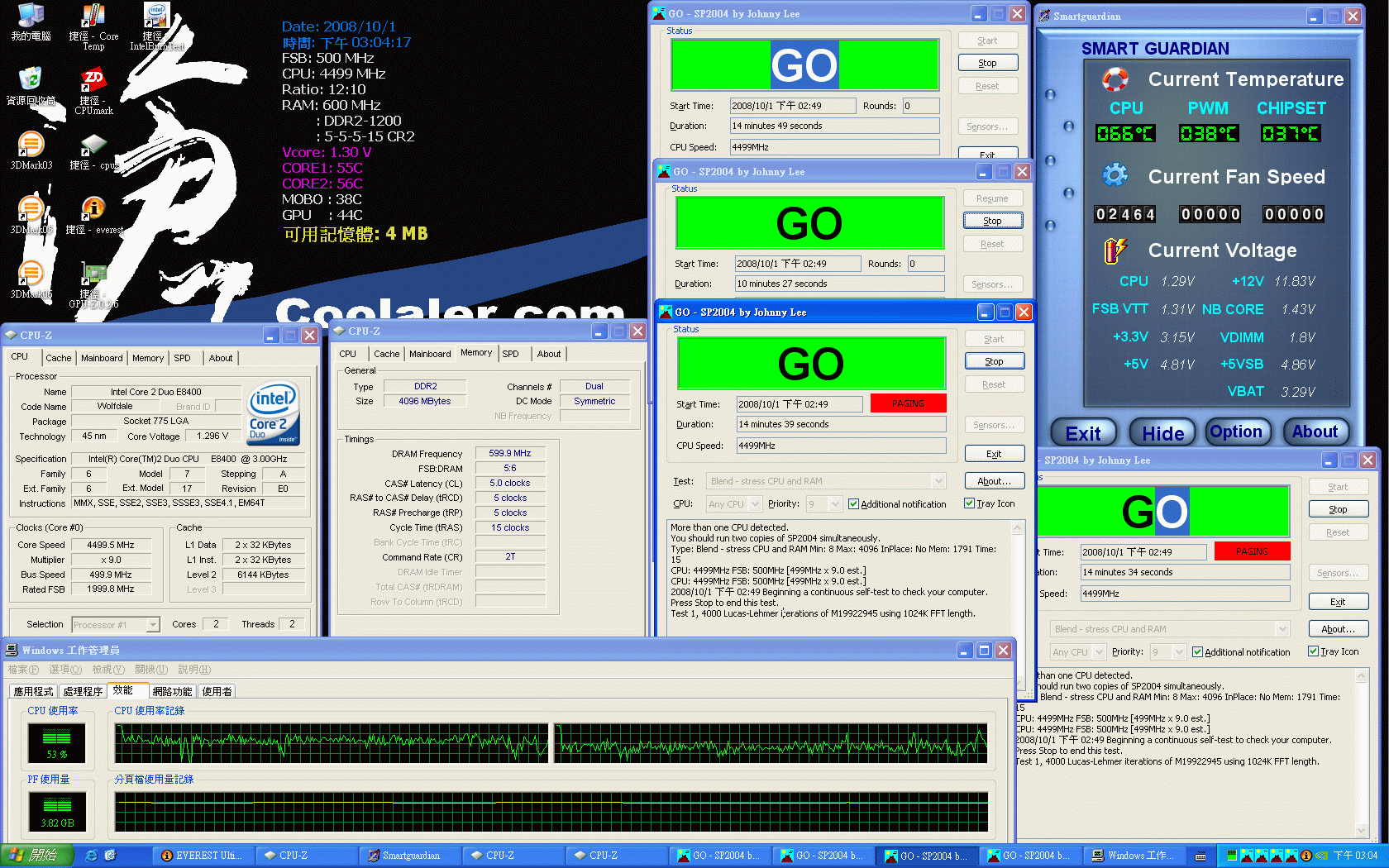Open Priority dropdown in the 14 minutes 39 seconds SP2004 window
Screen dimensions: 1389x868
pos(835,503)
